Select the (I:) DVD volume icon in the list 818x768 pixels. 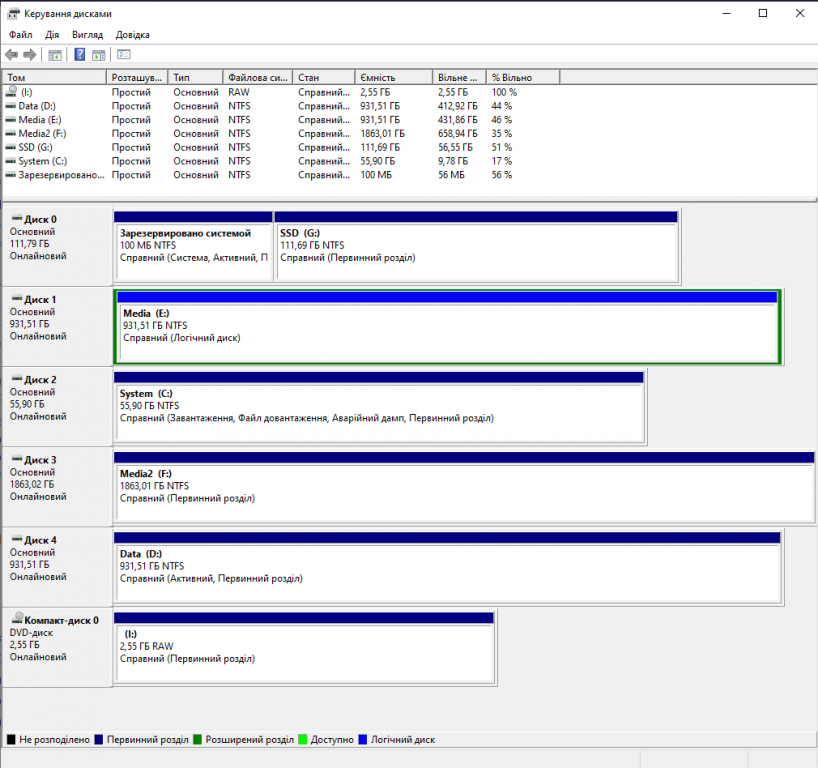11,91
